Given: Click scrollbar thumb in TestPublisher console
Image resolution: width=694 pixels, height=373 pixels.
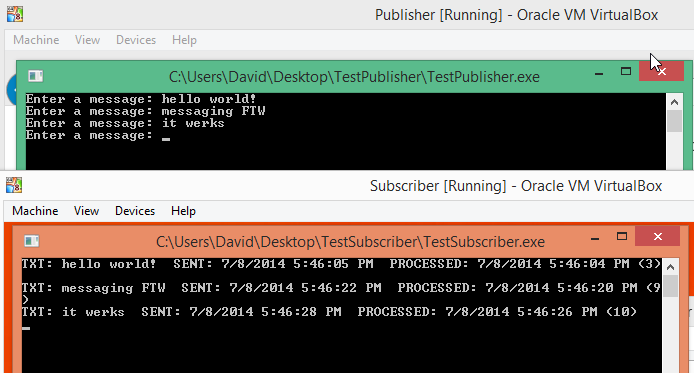Looking at the screenshot, I should pyautogui.click(x=675, y=121).
